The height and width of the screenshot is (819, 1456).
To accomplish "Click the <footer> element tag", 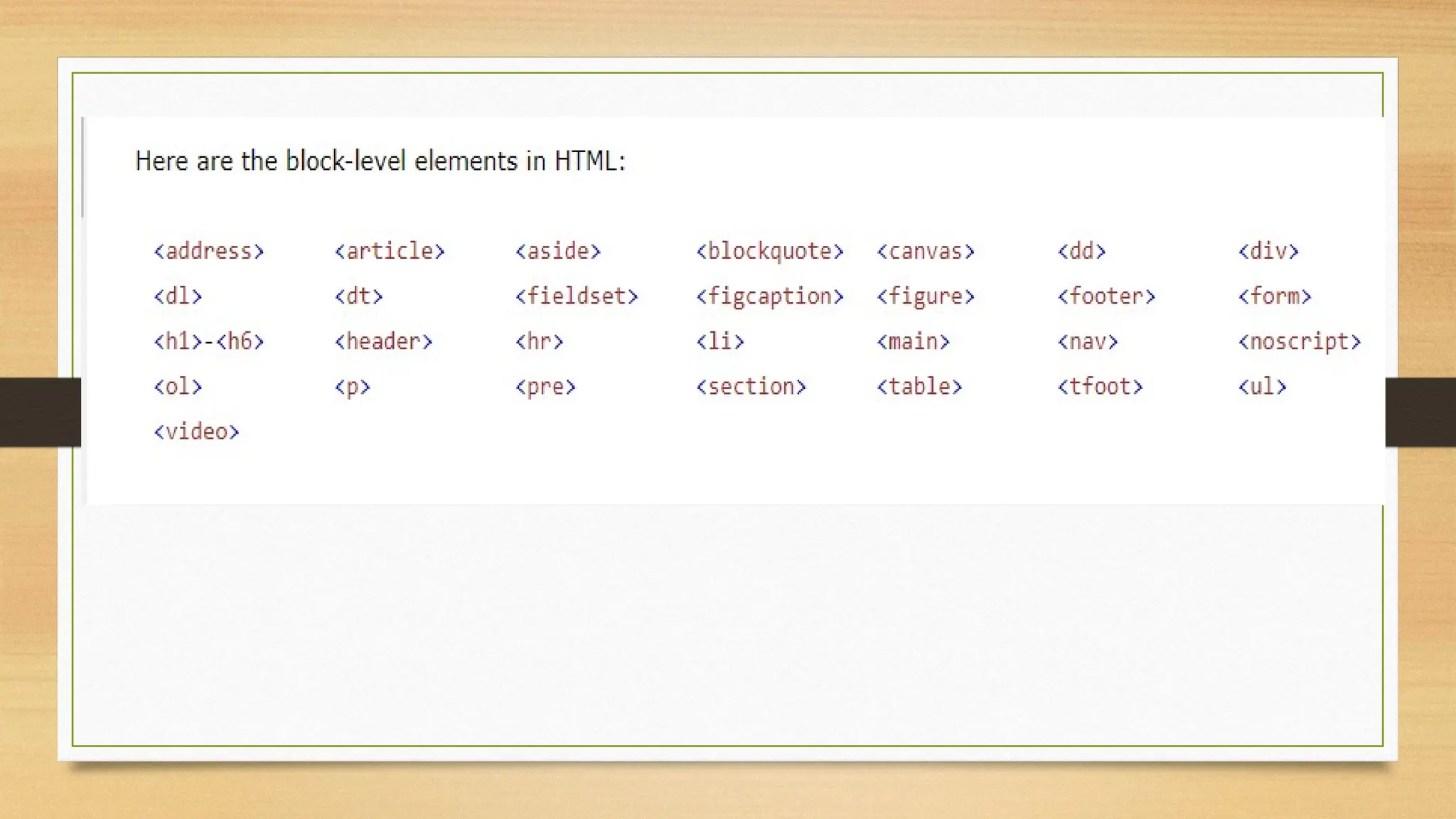I will pyautogui.click(x=1106, y=296).
